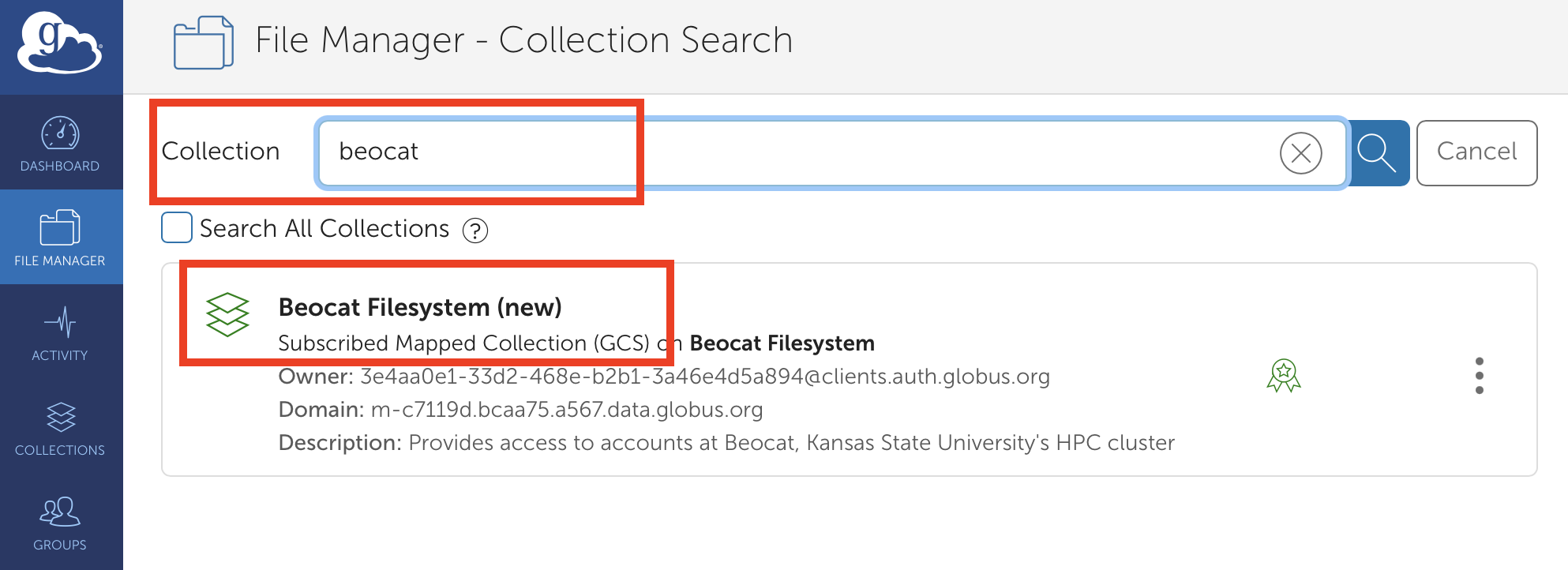1568x570 pixels.
Task: Cancel the collection search
Action: tap(1476, 152)
